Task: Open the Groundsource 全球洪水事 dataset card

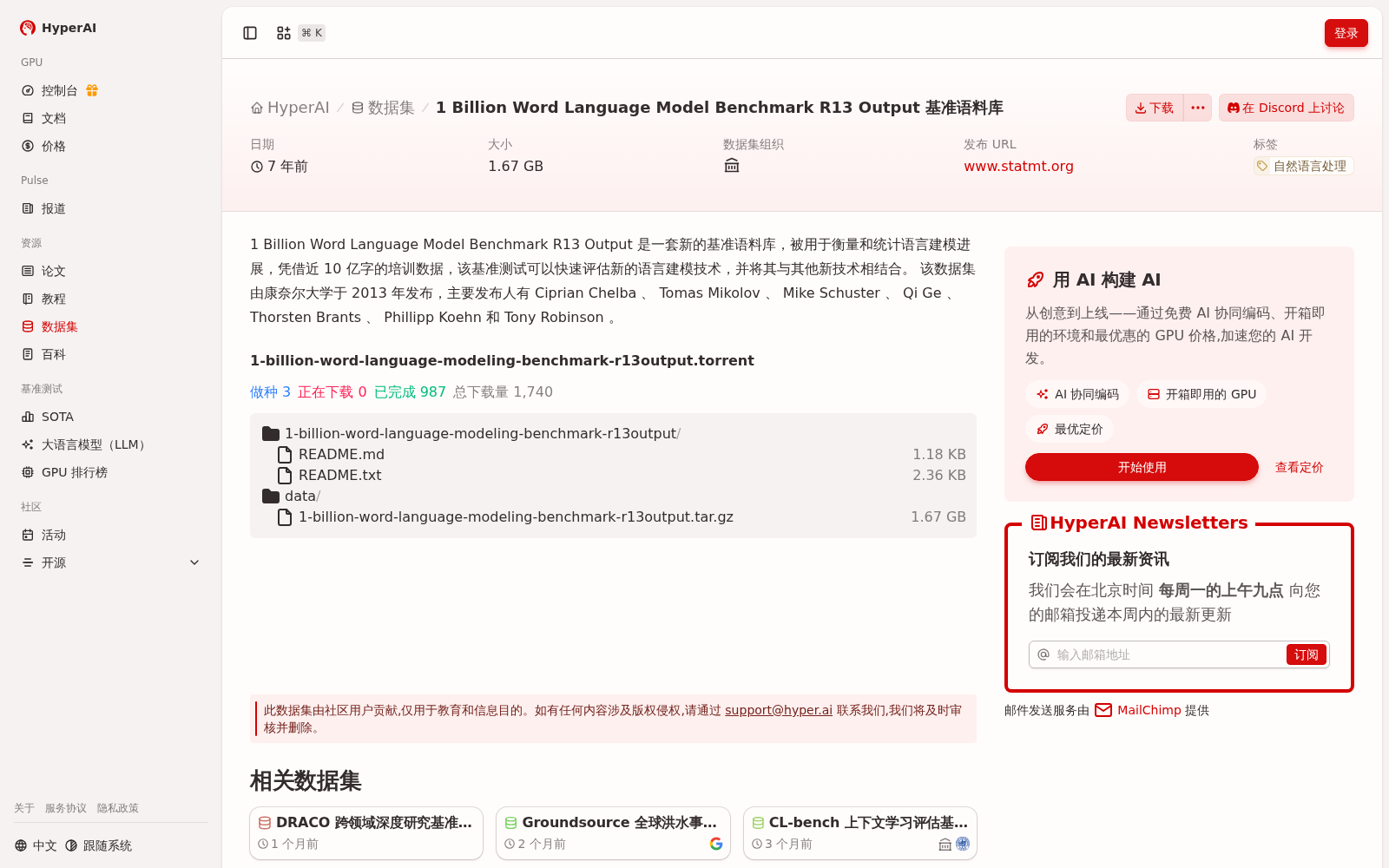Action: (613, 833)
